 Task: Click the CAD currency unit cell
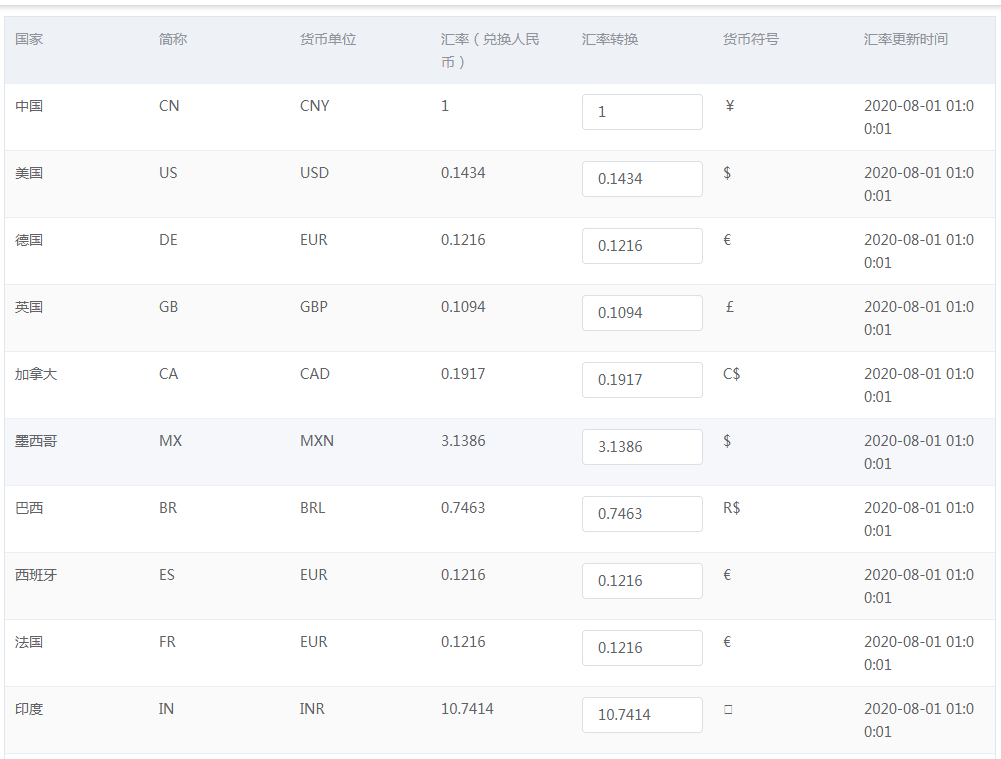pyautogui.click(x=315, y=374)
